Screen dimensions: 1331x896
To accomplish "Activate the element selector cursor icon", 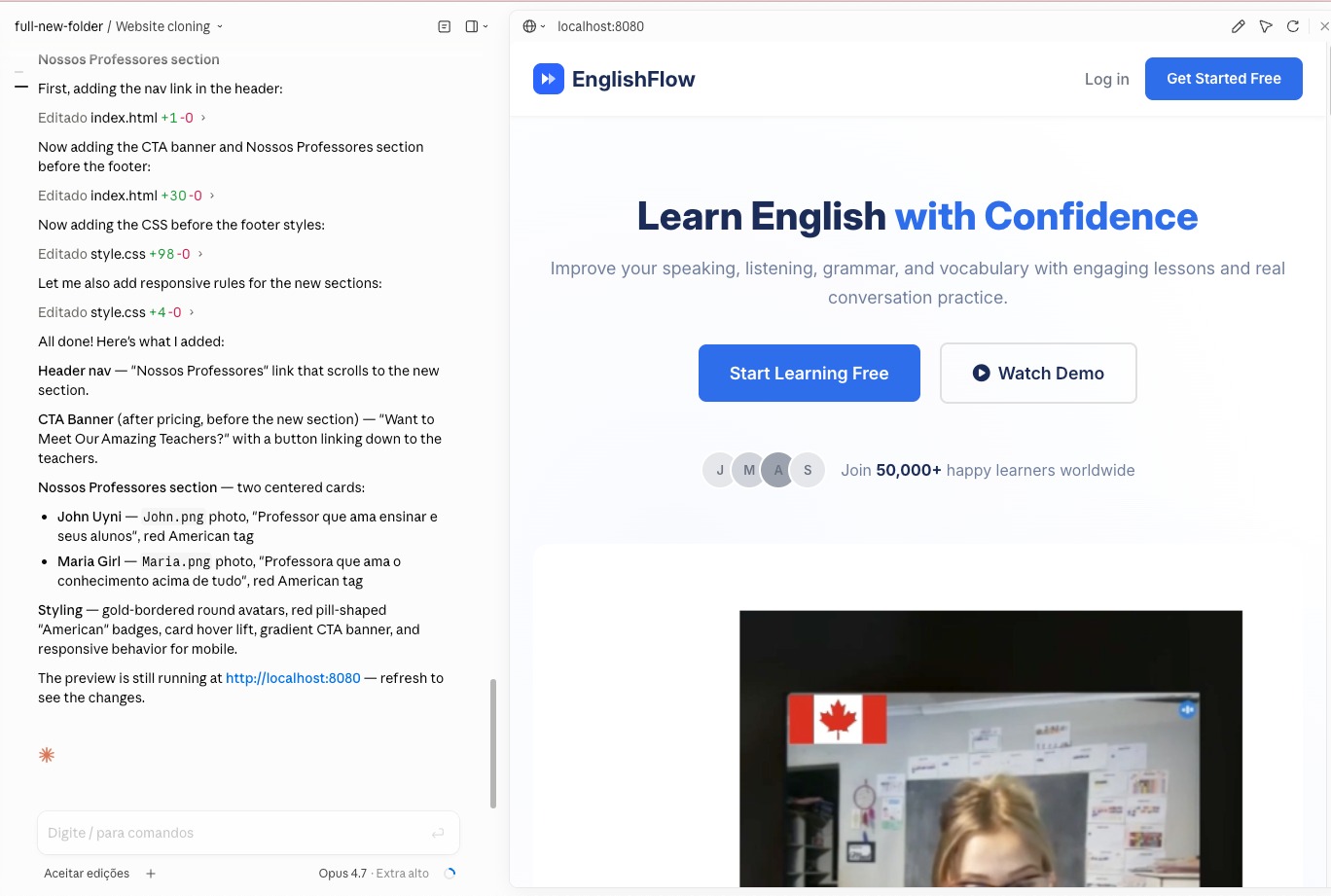I will tap(1266, 27).
